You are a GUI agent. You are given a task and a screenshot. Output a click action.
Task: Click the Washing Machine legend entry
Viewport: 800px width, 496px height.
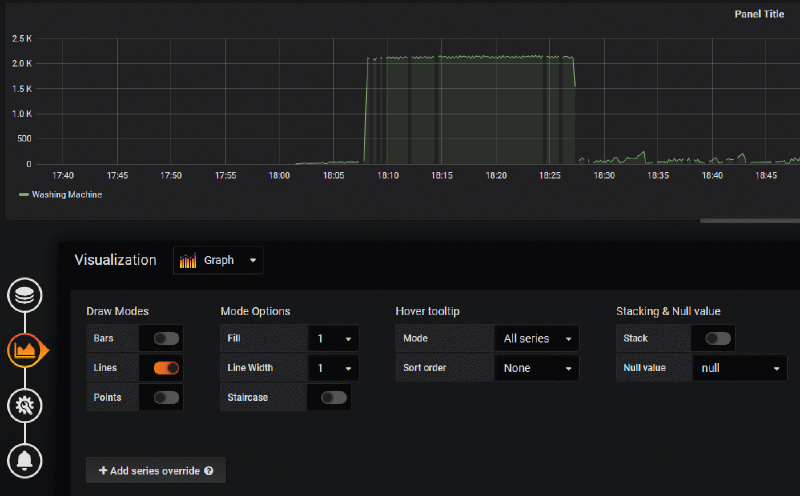(61, 195)
